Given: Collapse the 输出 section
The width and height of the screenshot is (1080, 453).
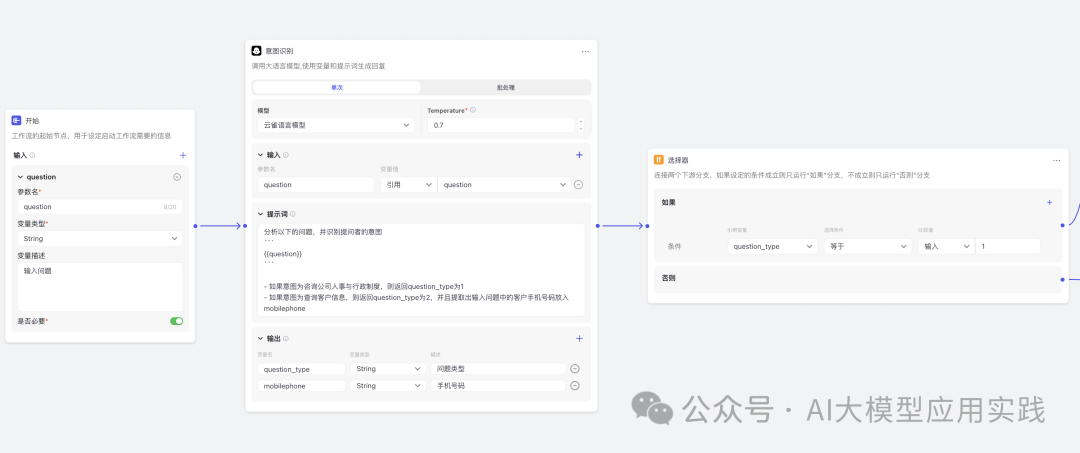Looking at the screenshot, I should click(260, 339).
